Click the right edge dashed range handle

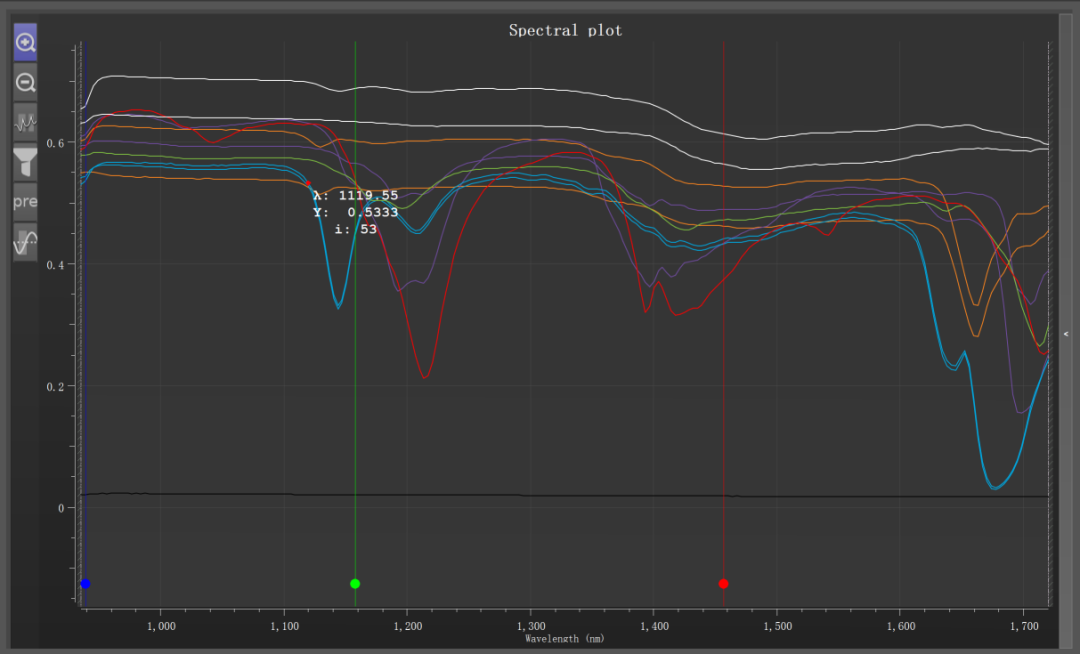tap(1049, 324)
